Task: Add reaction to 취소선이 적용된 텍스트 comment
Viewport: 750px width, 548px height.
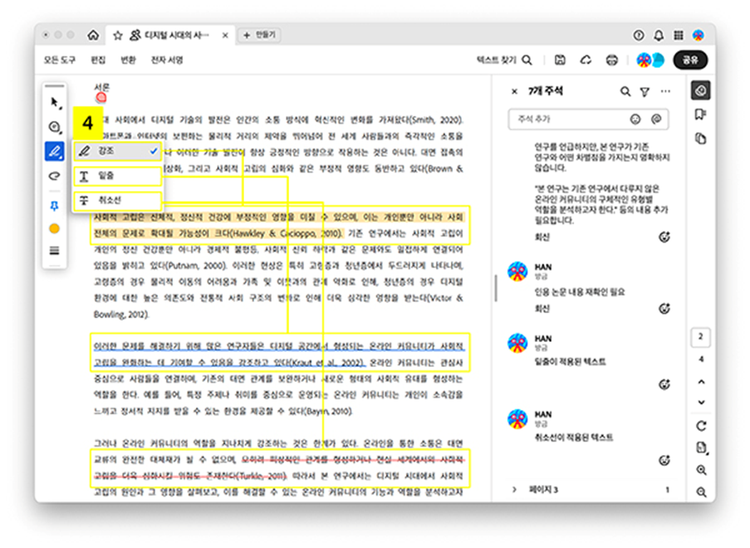Action: click(x=664, y=460)
